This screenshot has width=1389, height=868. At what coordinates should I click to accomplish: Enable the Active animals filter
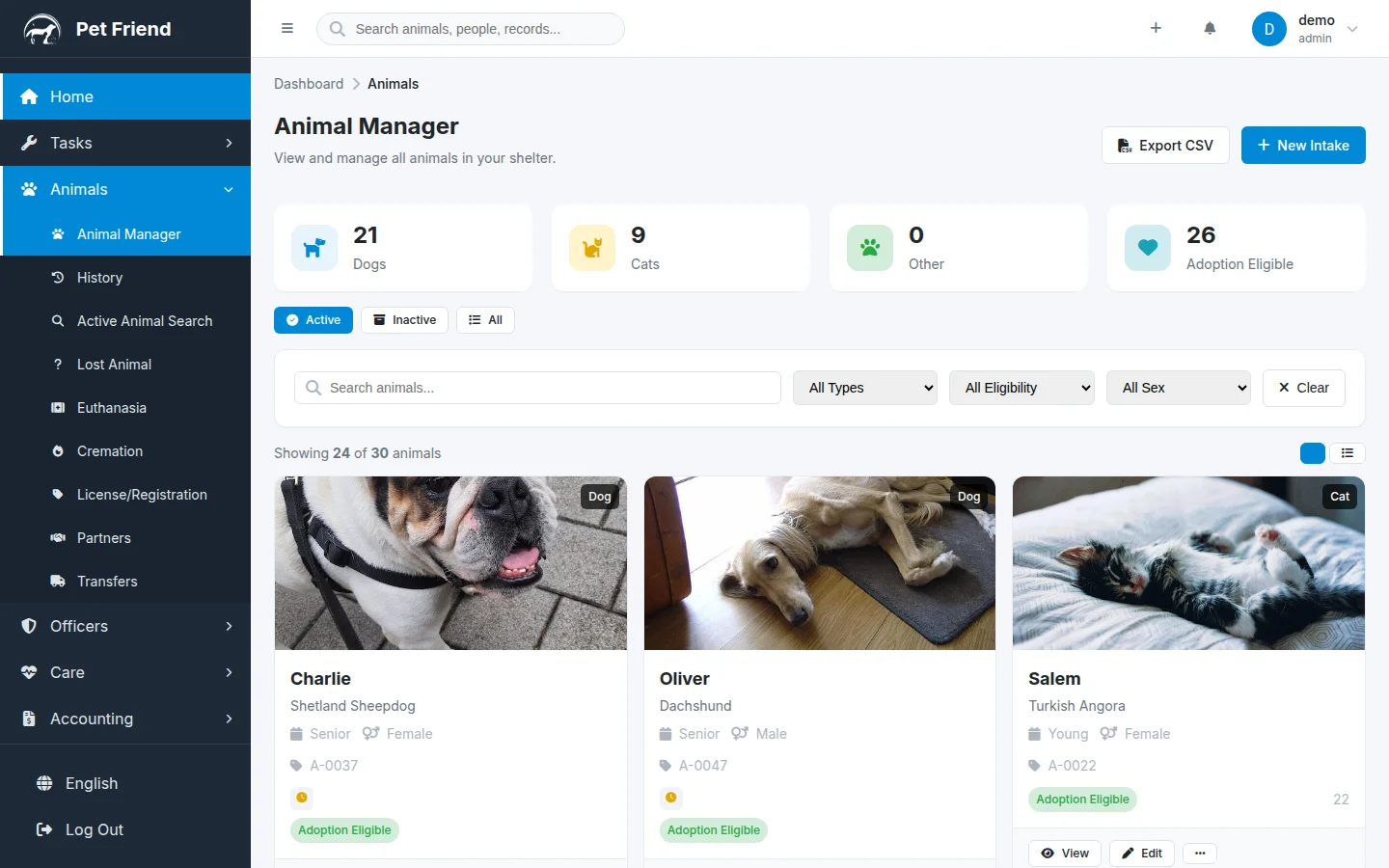pyautogui.click(x=313, y=319)
